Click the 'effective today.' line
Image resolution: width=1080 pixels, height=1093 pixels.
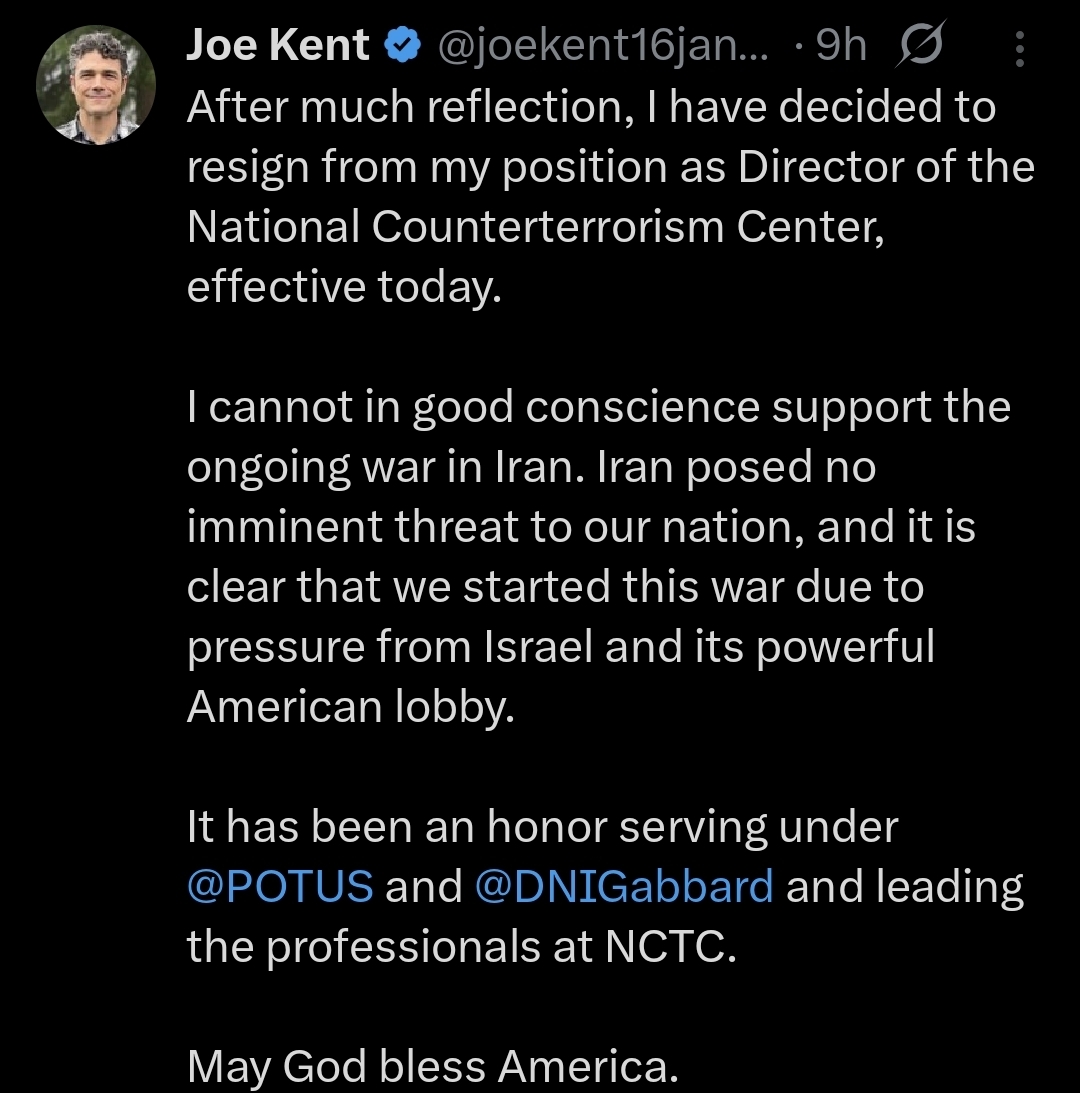[341, 287]
